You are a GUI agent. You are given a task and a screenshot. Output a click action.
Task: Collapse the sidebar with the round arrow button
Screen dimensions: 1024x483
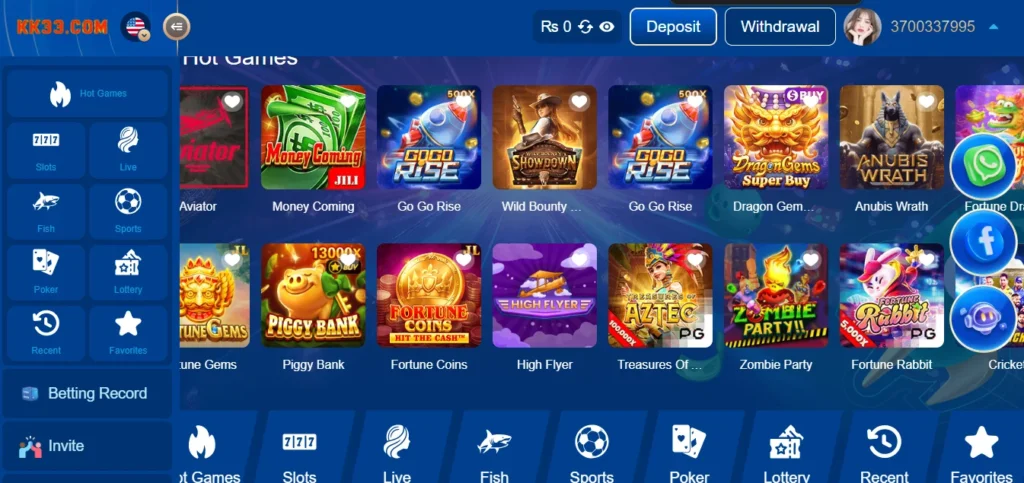pyautogui.click(x=176, y=27)
